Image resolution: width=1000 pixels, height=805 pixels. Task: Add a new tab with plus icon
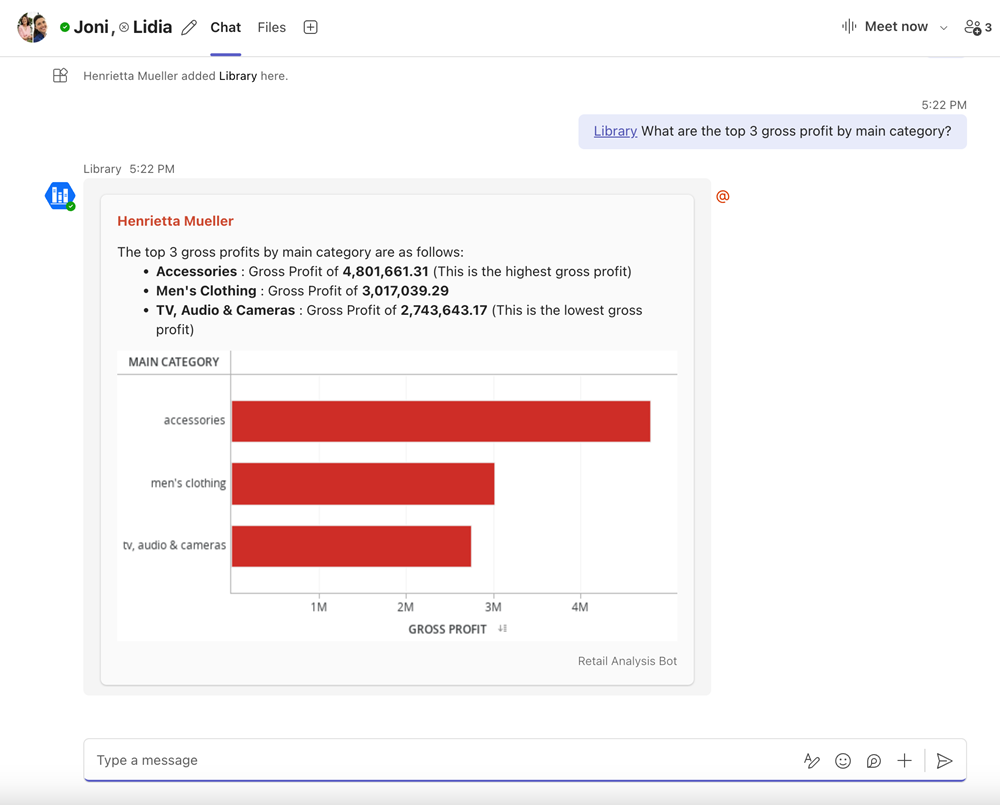click(x=310, y=27)
